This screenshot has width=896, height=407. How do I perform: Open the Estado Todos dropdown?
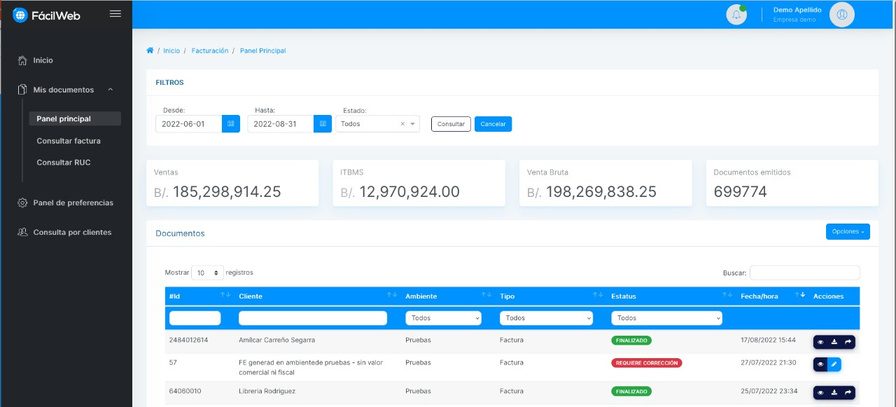click(377, 123)
